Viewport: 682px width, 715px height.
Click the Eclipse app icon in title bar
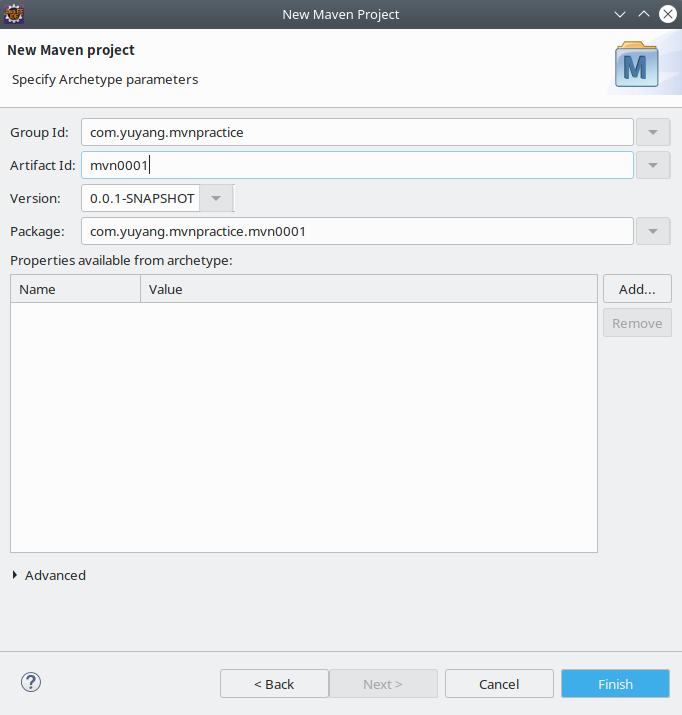[x=14, y=14]
